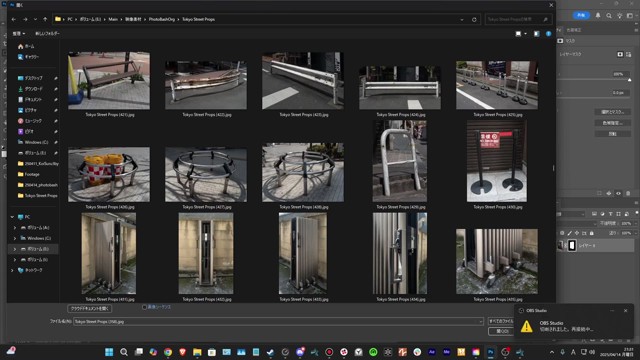Open Photoshop's notifications bell
The height and width of the screenshot is (360, 640).
point(598,16)
